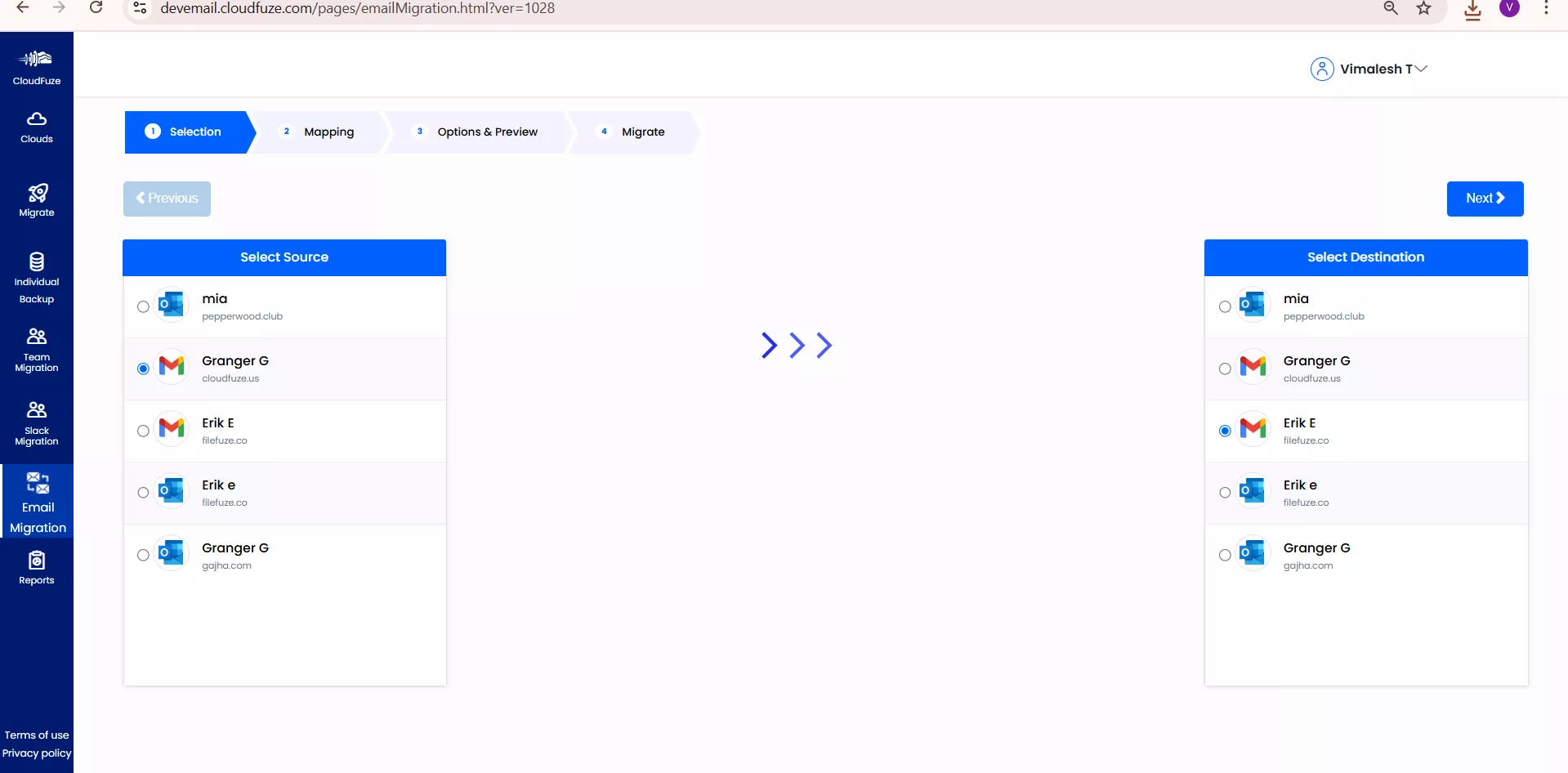This screenshot has width=1568, height=773.
Task: Select destination mia radio button
Action: tap(1225, 307)
